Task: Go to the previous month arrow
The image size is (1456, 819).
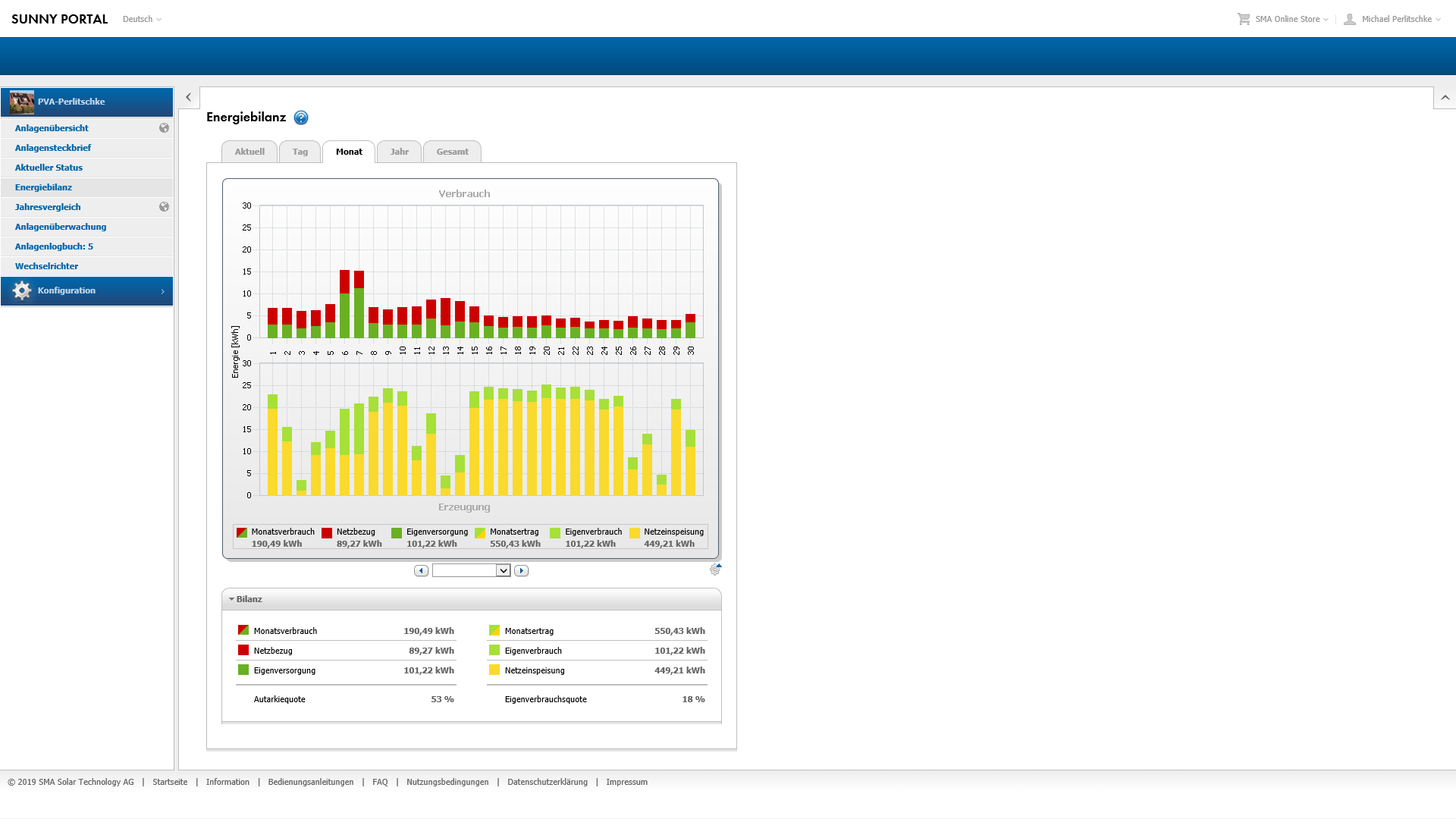Action: [x=422, y=571]
